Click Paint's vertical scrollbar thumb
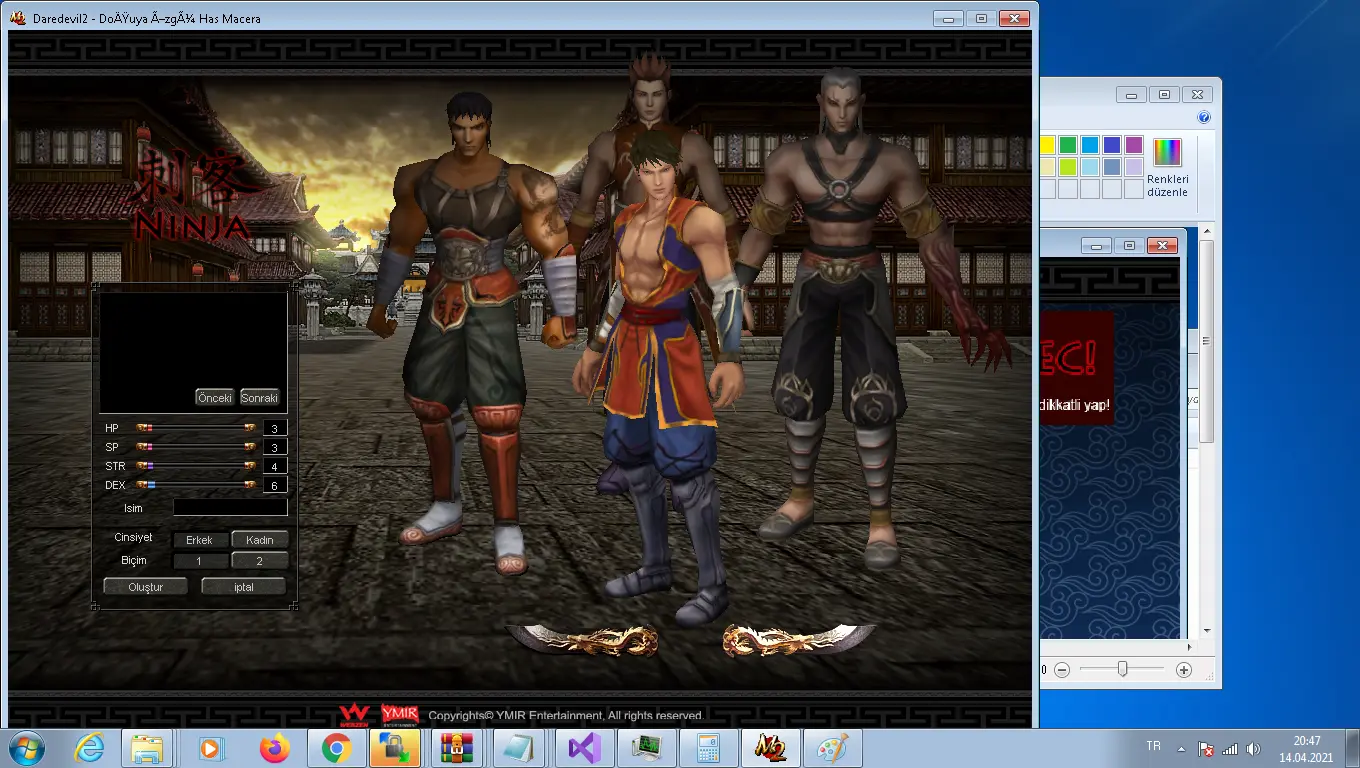This screenshot has height=768, width=1360. click(x=1207, y=340)
